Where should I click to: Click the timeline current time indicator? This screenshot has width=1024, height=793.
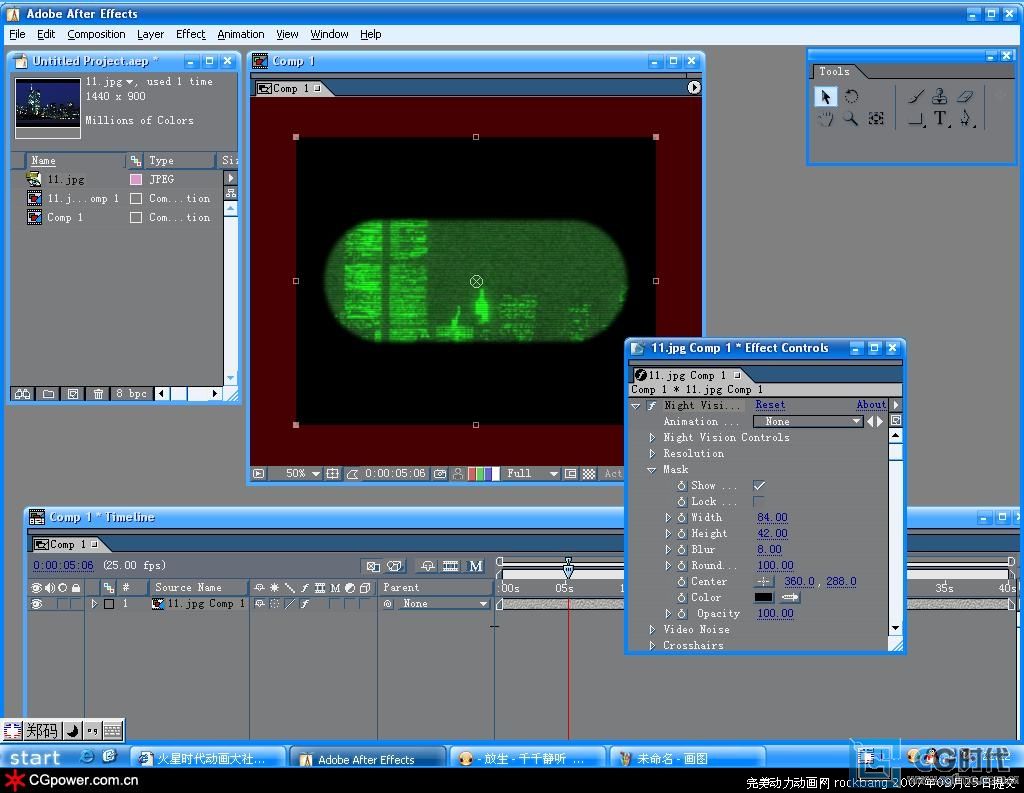click(568, 568)
